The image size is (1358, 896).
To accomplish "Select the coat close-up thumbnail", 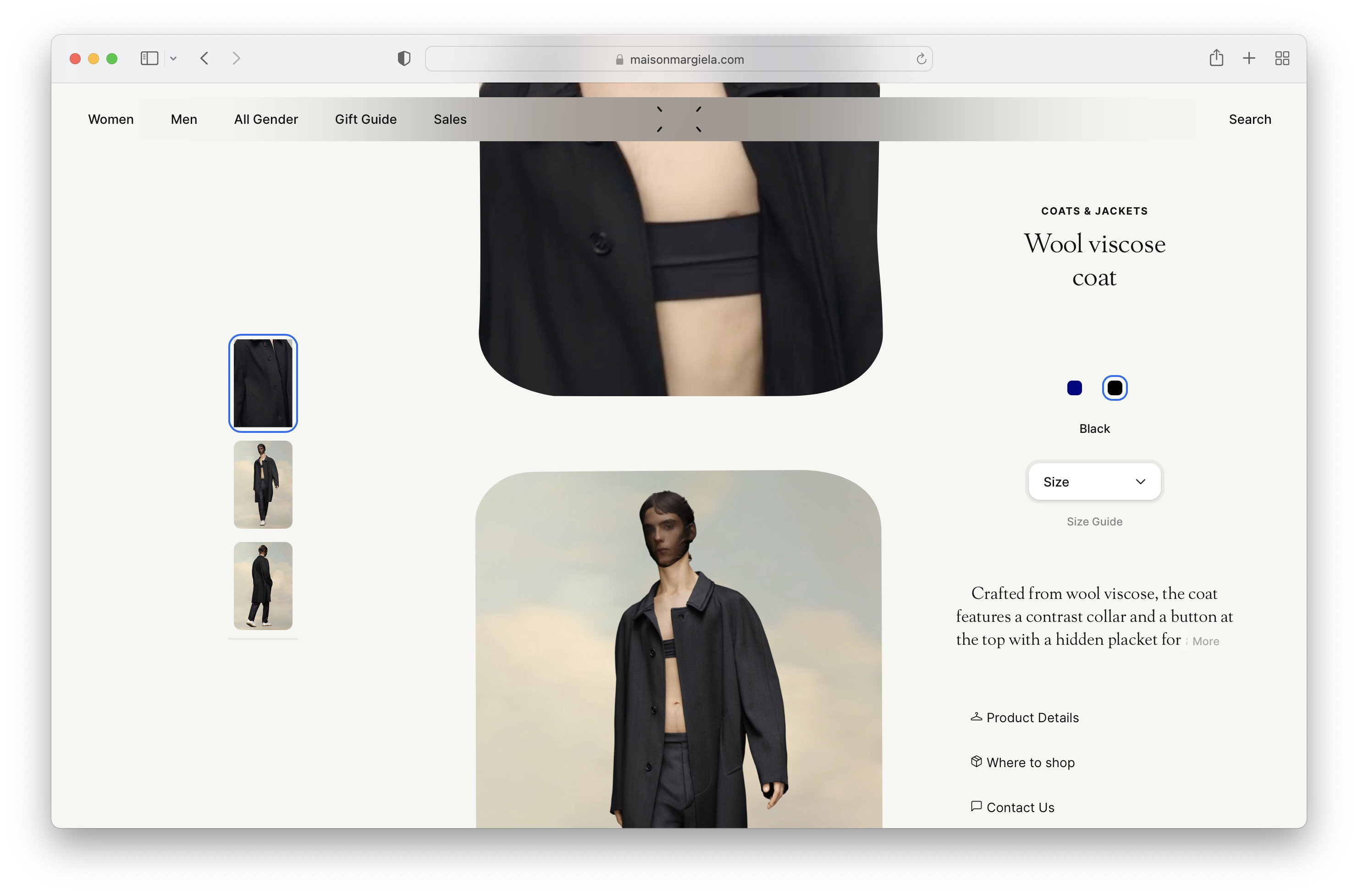I will (263, 383).
